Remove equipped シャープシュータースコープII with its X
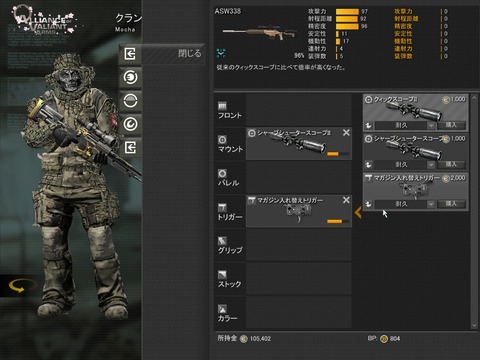 pos(346,133)
